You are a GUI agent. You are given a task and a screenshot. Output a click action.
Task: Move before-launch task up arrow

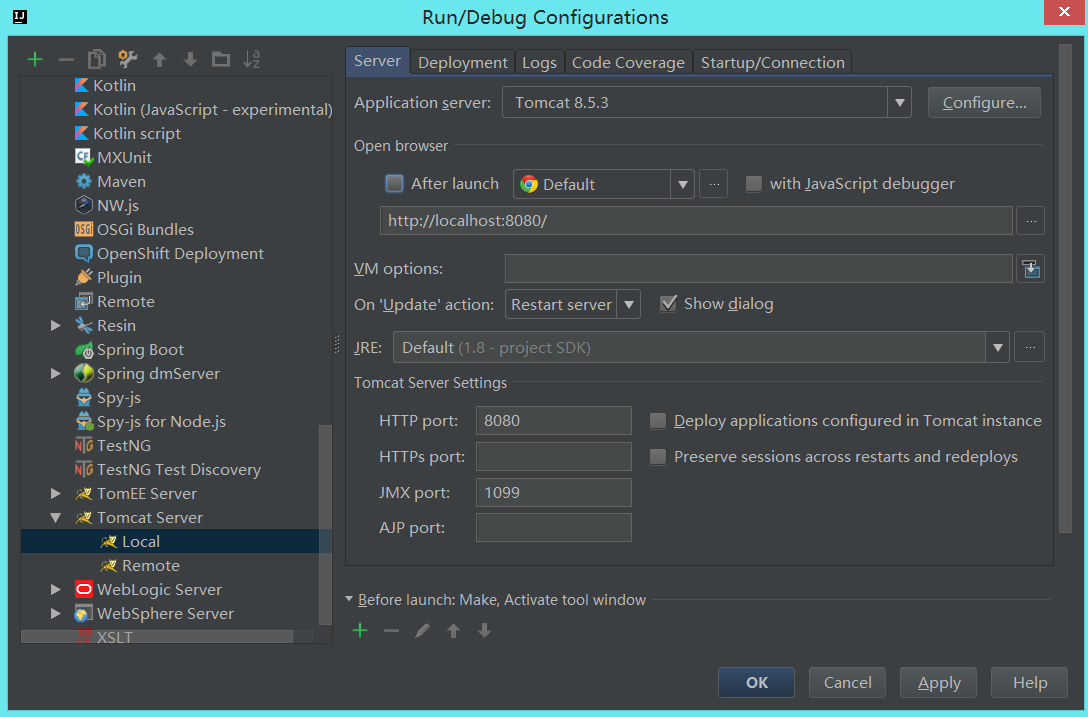point(453,630)
